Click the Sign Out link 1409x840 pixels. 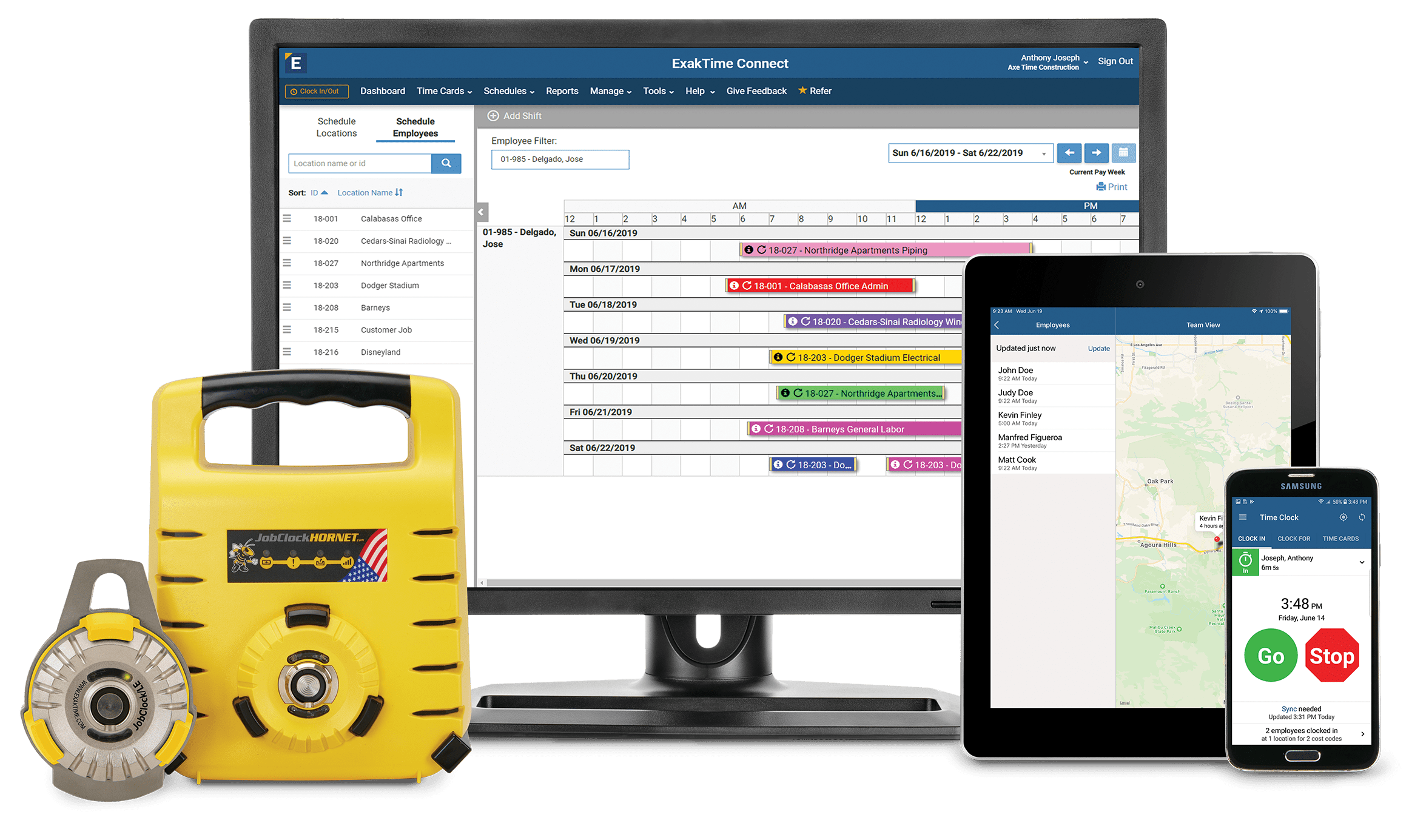[1115, 61]
